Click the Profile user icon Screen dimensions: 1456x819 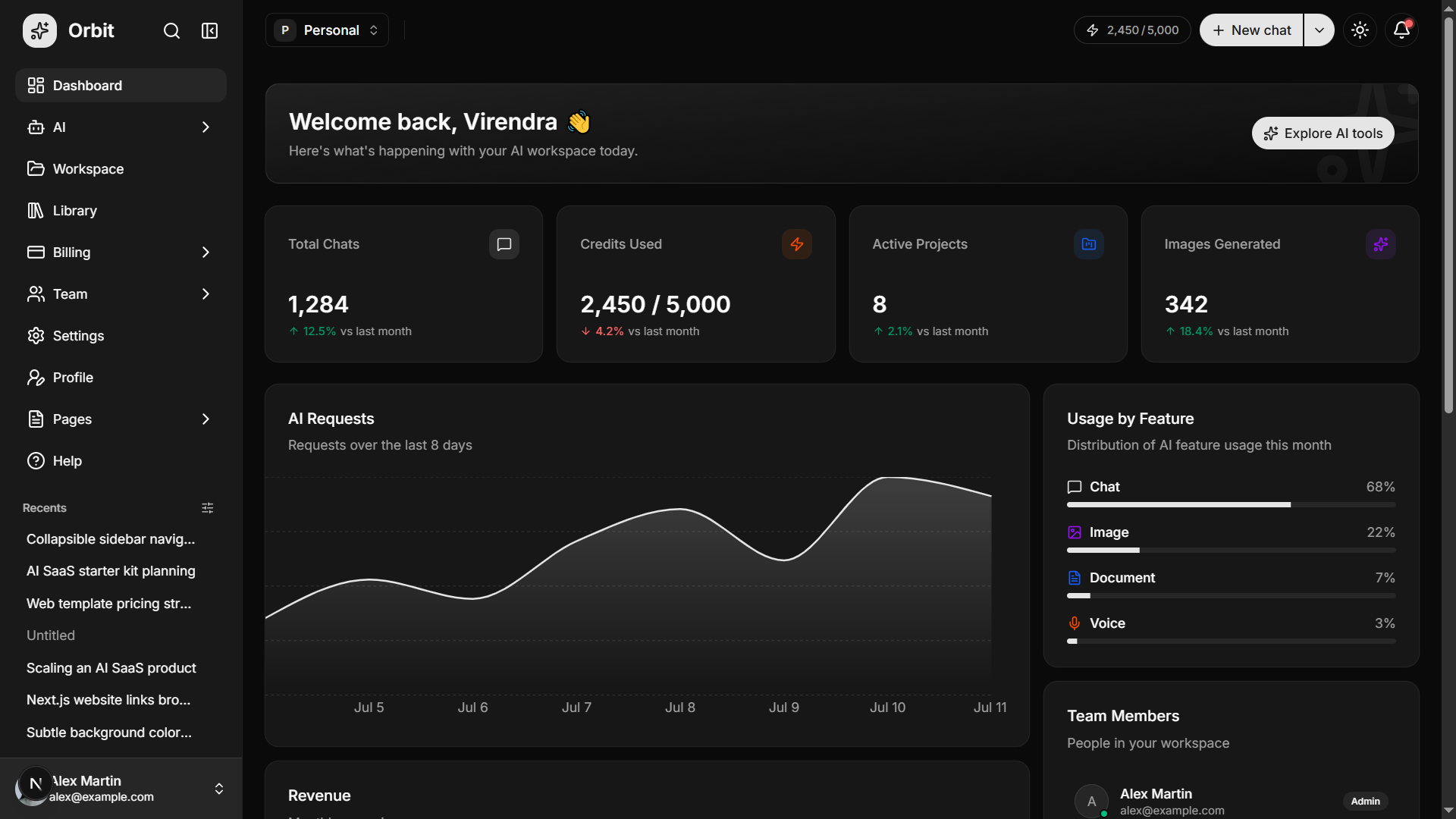[36, 378]
